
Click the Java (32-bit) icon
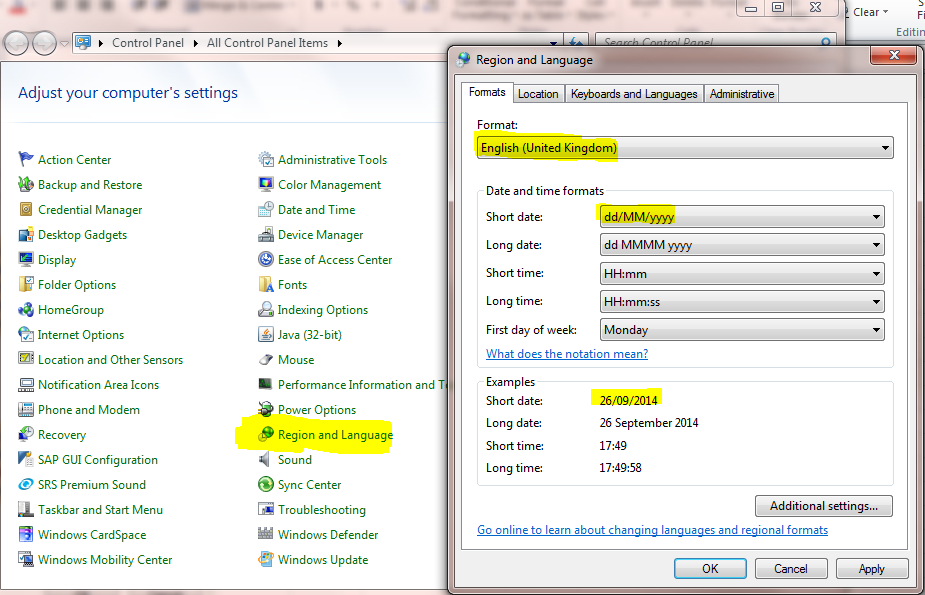pos(266,335)
